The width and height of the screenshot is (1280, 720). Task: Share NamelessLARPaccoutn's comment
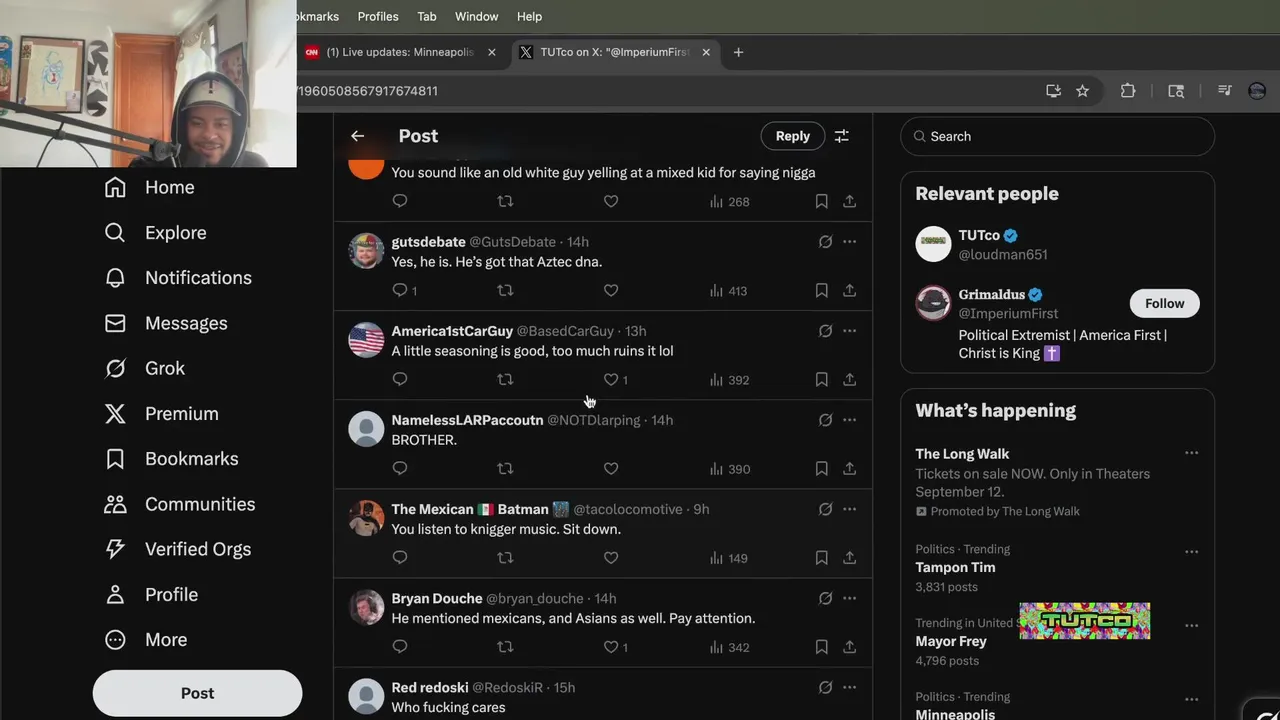point(849,468)
